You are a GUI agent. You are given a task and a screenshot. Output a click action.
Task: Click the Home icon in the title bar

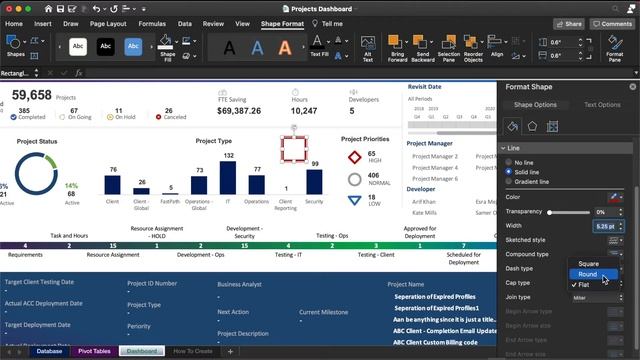coord(49,9)
